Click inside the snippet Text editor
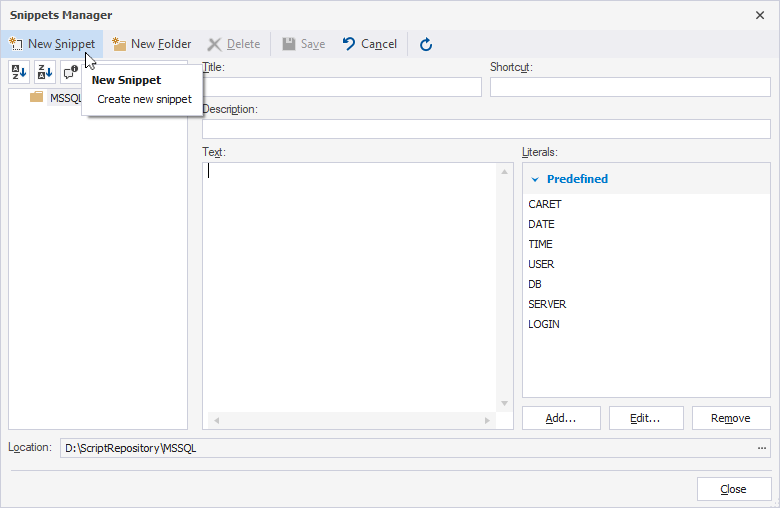Image resolution: width=780 pixels, height=508 pixels. (349, 287)
